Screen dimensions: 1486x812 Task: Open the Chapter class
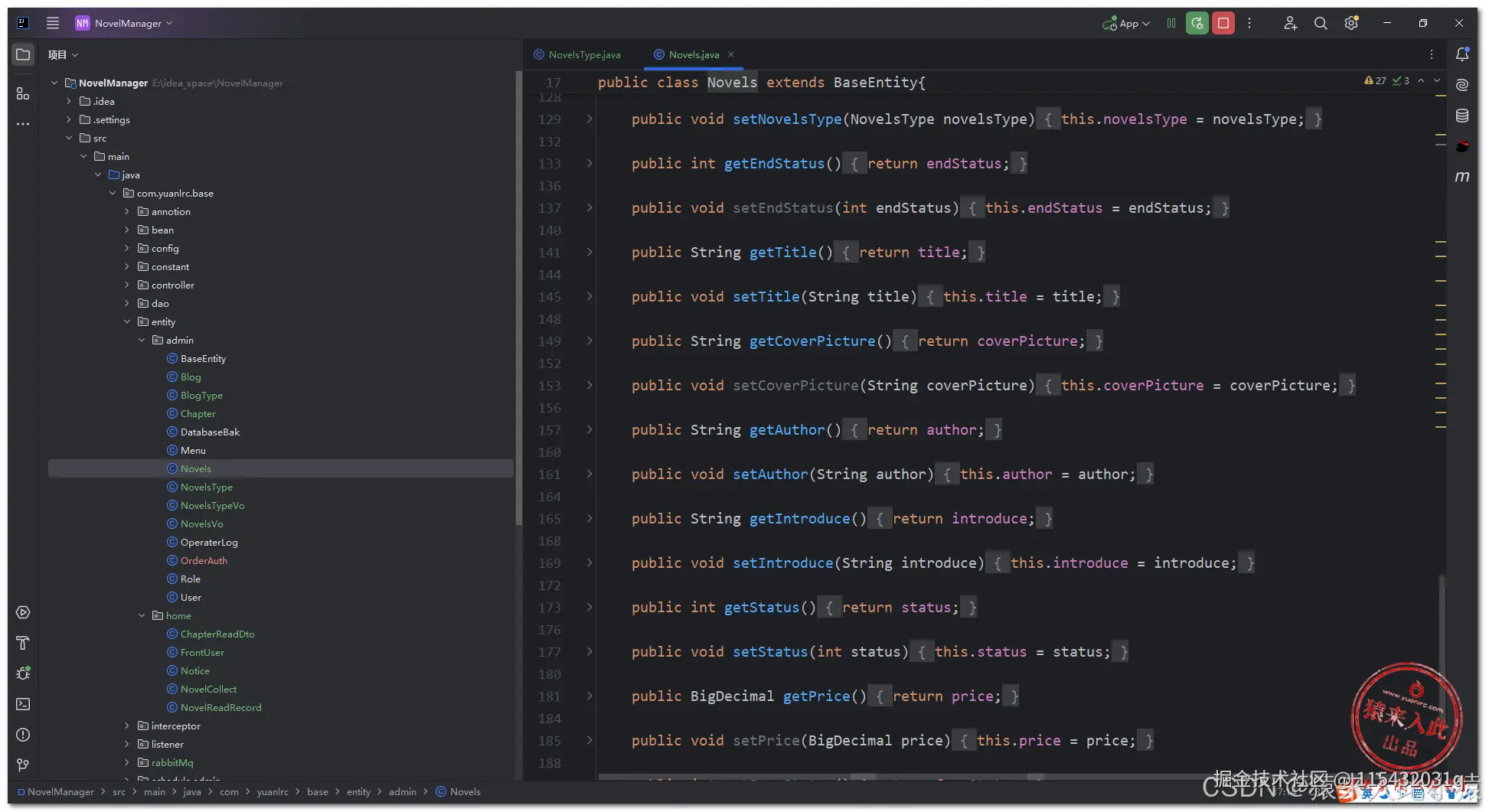click(198, 413)
